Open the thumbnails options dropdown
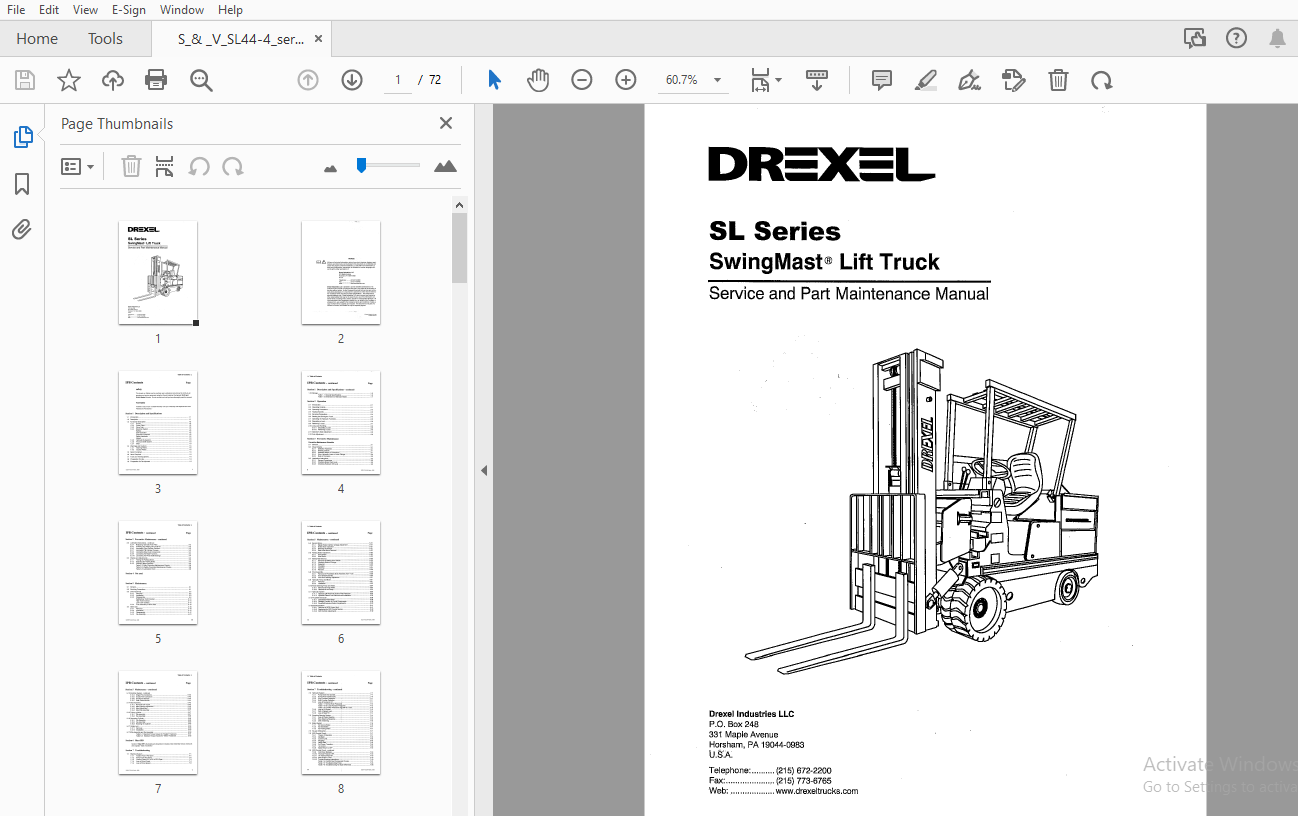Viewport: 1298px width, 816px height. [78, 167]
